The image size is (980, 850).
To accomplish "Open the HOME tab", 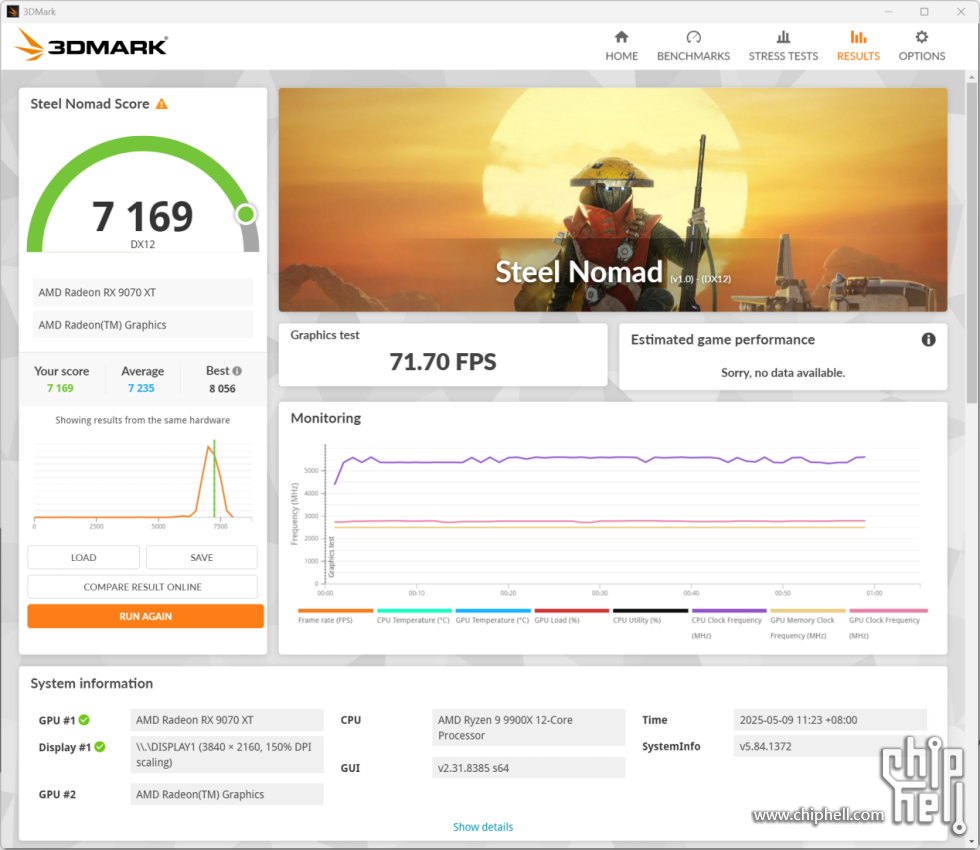I will pos(621,46).
